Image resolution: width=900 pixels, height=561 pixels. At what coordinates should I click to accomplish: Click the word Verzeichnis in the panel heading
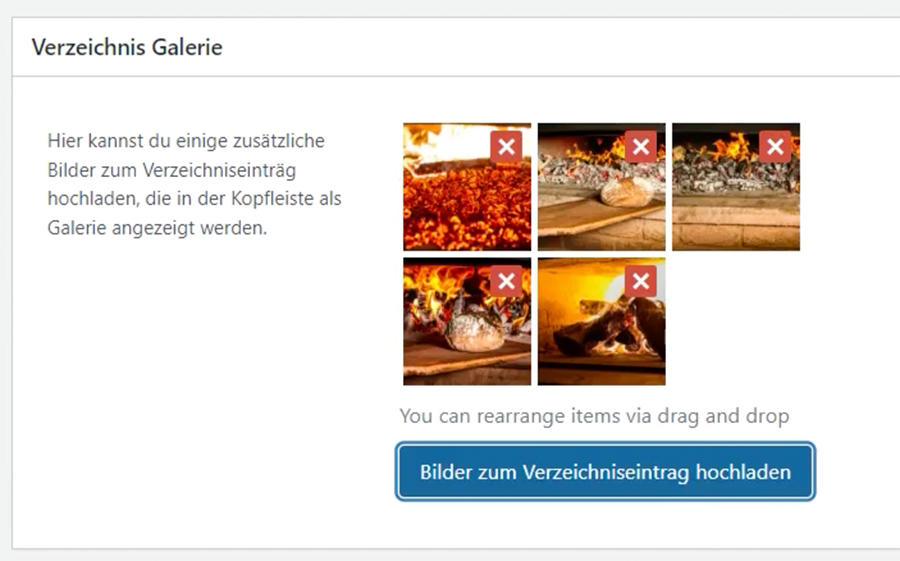[x=89, y=47]
